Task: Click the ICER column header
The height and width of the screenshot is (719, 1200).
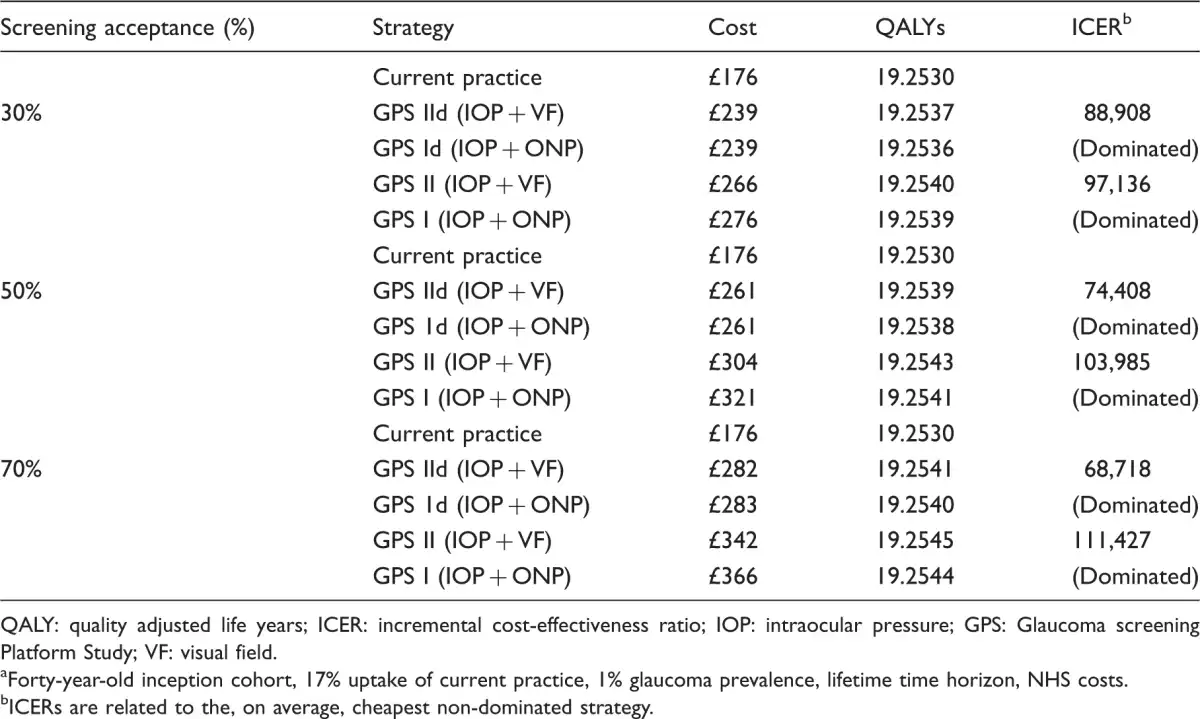Action: (x=1100, y=27)
